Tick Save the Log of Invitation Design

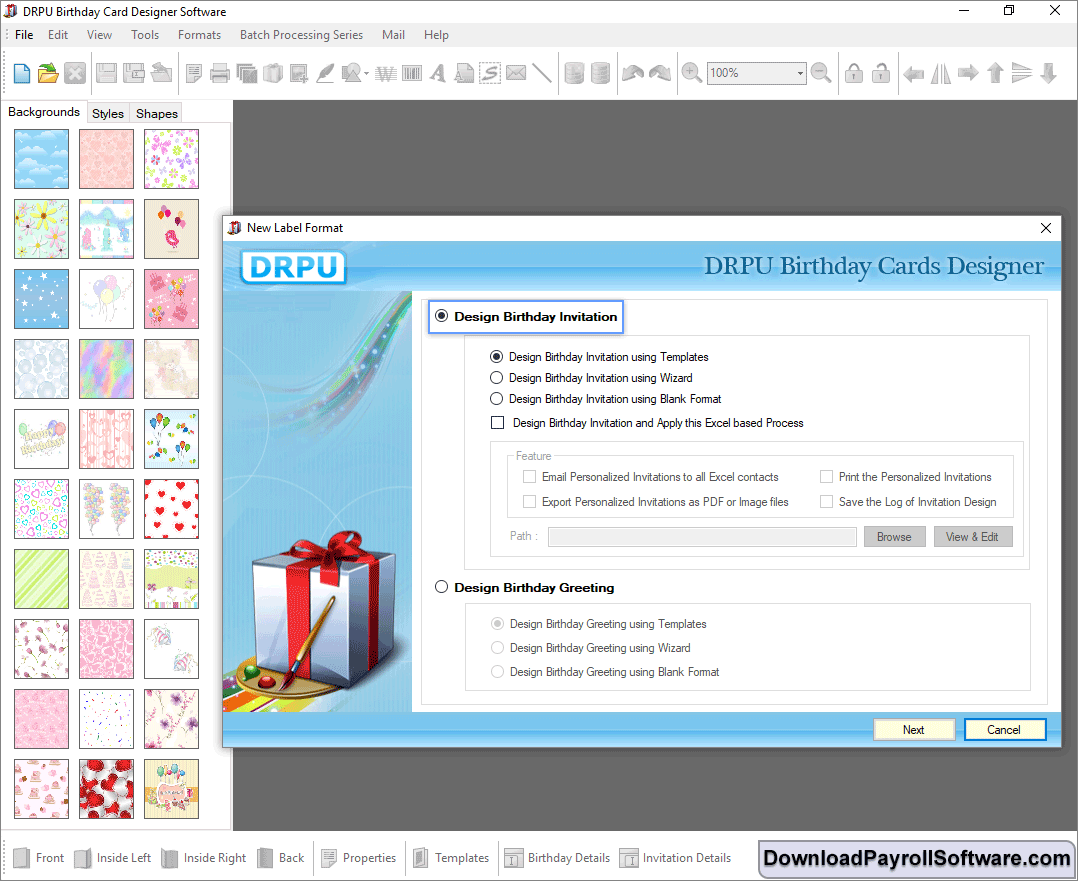click(x=826, y=502)
